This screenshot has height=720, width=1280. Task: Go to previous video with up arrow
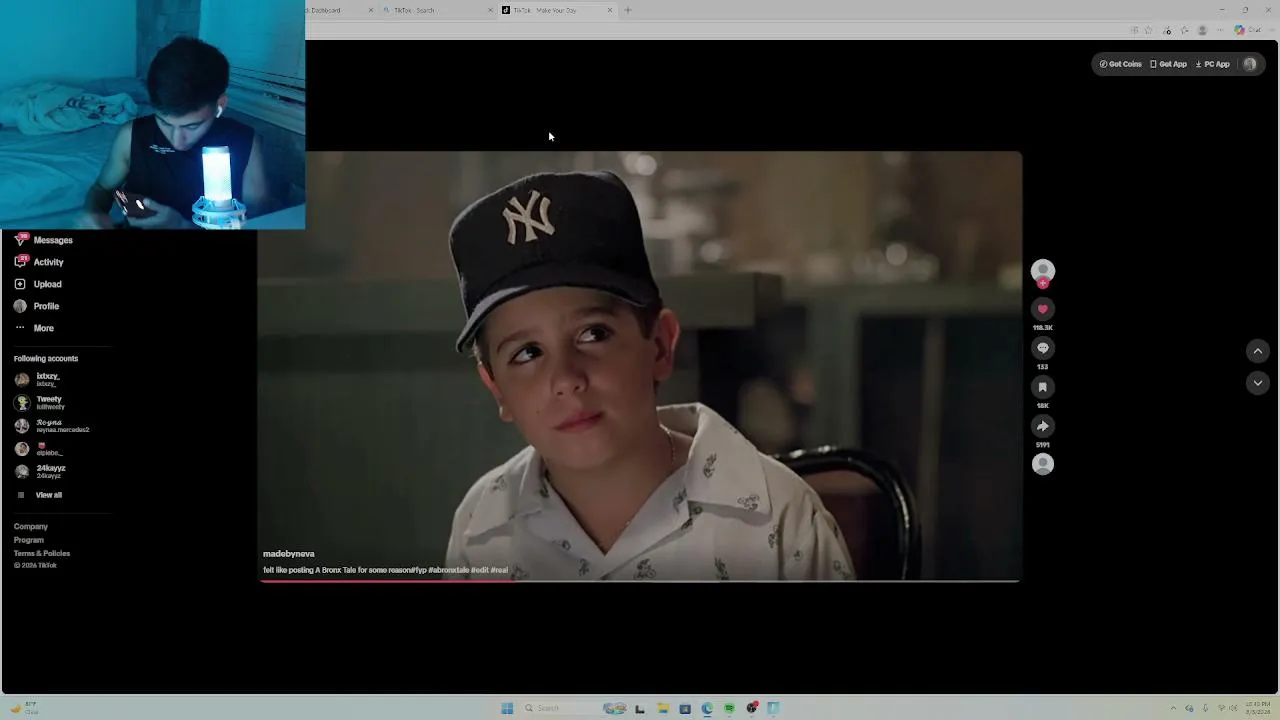tap(1258, 351)
